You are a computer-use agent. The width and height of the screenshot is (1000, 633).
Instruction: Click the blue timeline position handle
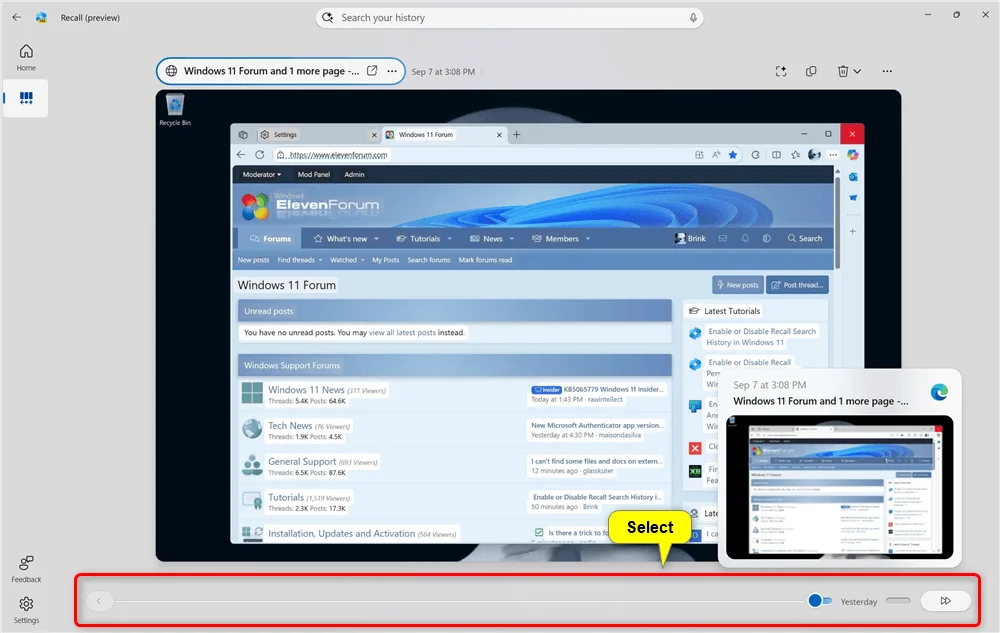[814, 600]
